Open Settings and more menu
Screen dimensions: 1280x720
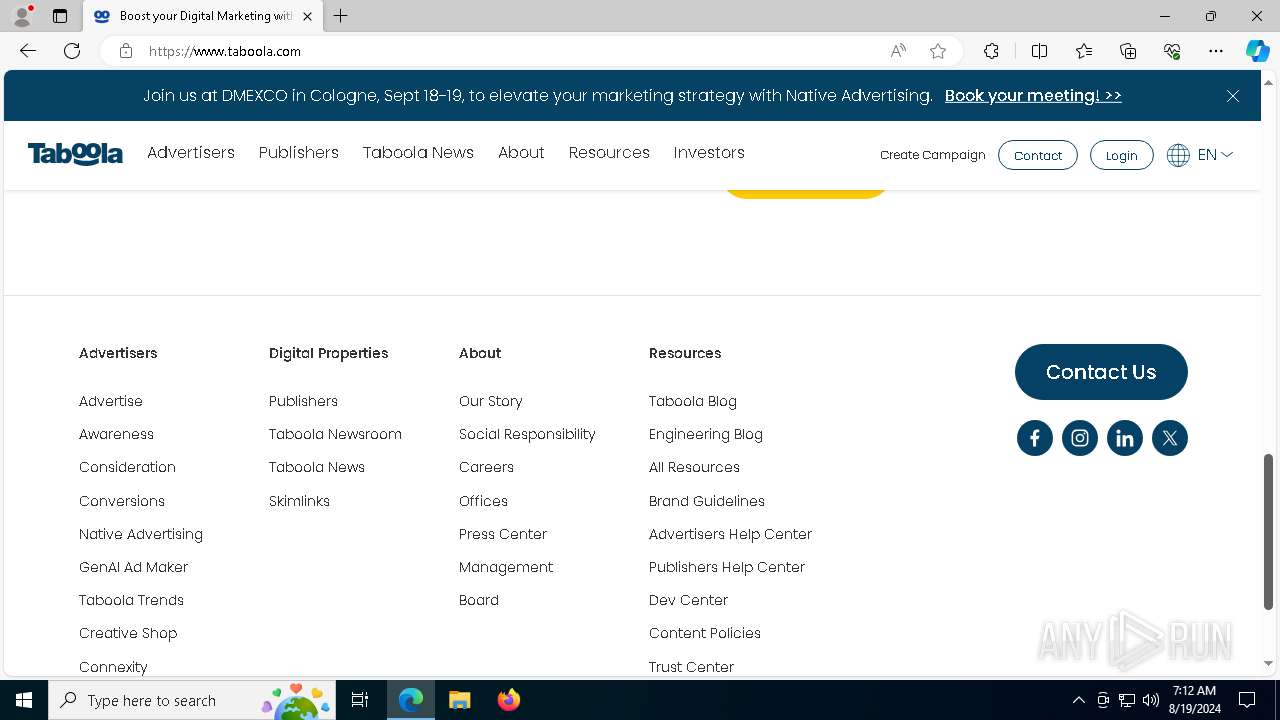[1216, 51]
